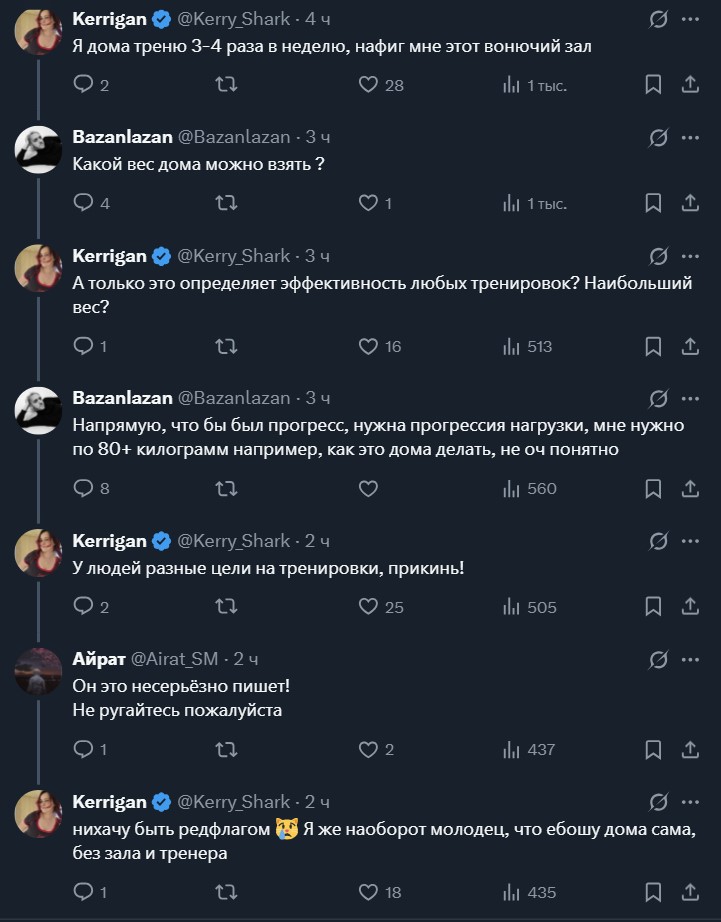The width and height of the screenshot is (721, 922).
Task: Reply to Kerrigan's first tweet about home training
Action: click(84, 85)
